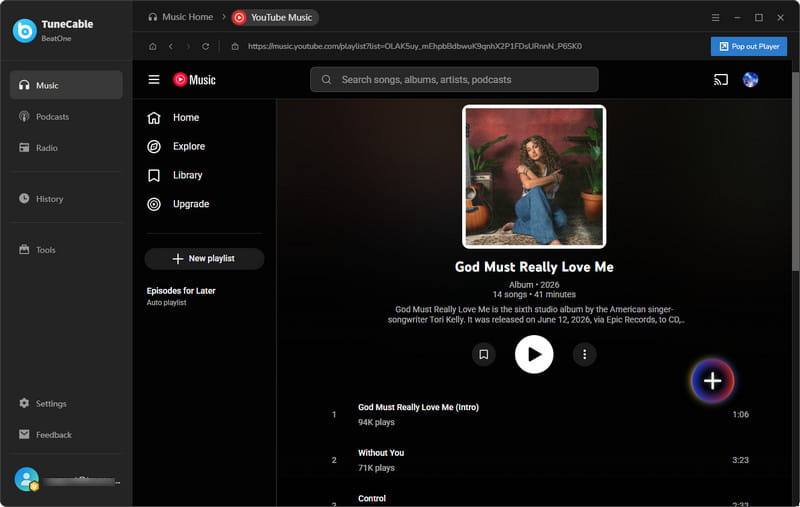800x507 pixels.
Task: Go back with the left arrow
Action: click(x=171, y=46)
